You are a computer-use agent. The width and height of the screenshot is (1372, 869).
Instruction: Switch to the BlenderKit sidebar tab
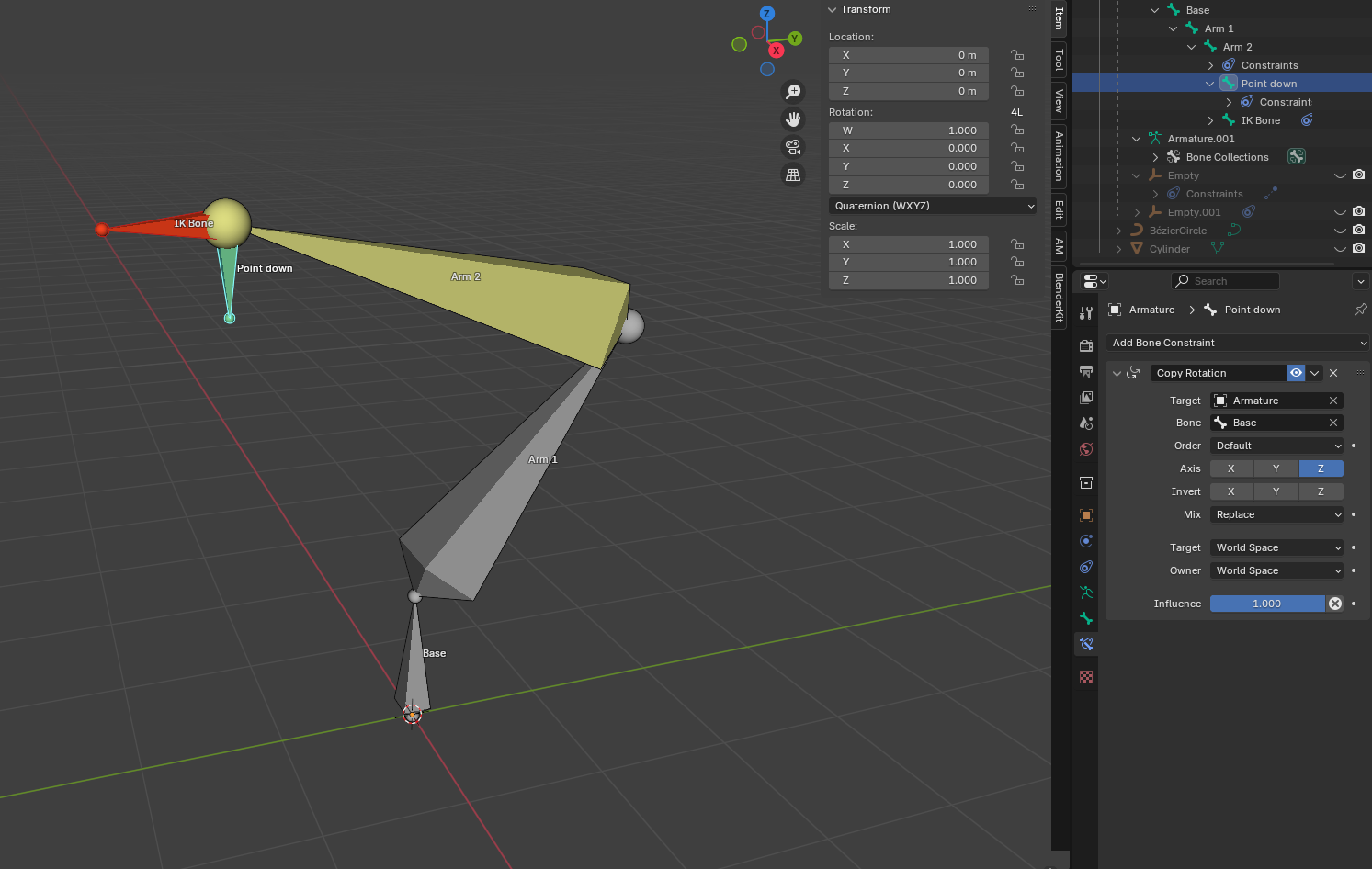tap(1059, 297)
